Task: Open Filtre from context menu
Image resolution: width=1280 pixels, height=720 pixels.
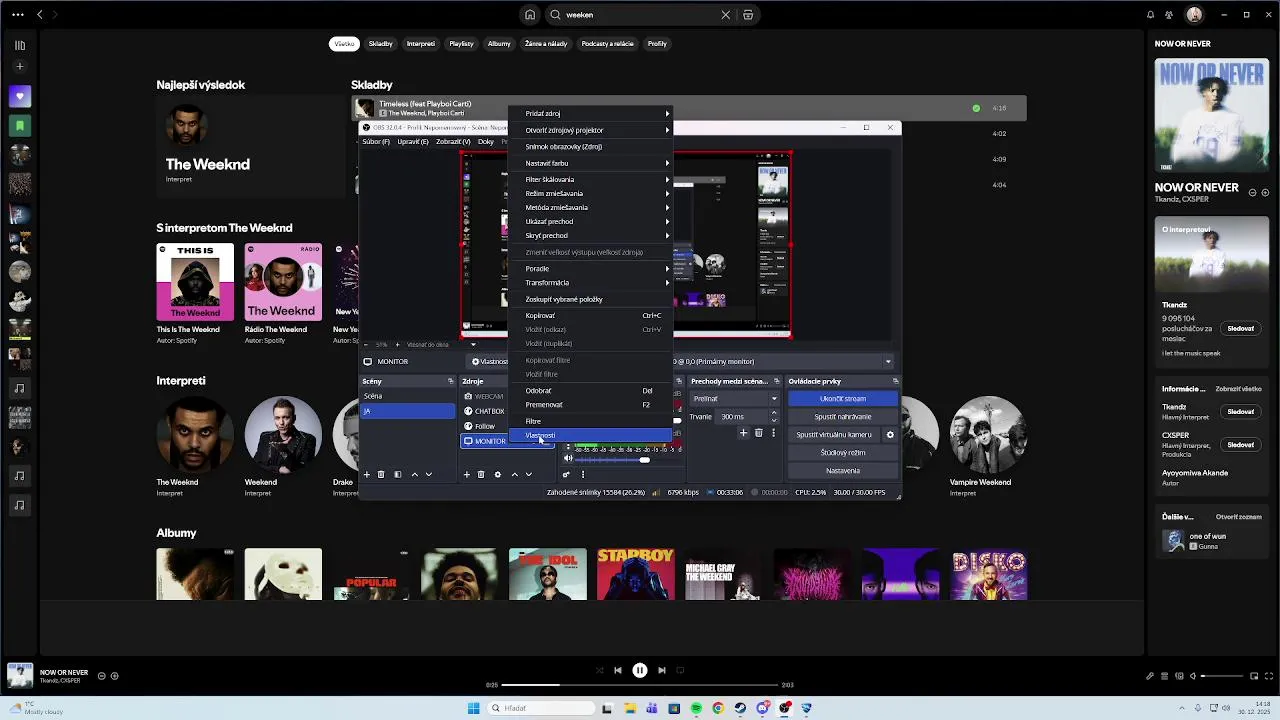Action: (590, 422)
